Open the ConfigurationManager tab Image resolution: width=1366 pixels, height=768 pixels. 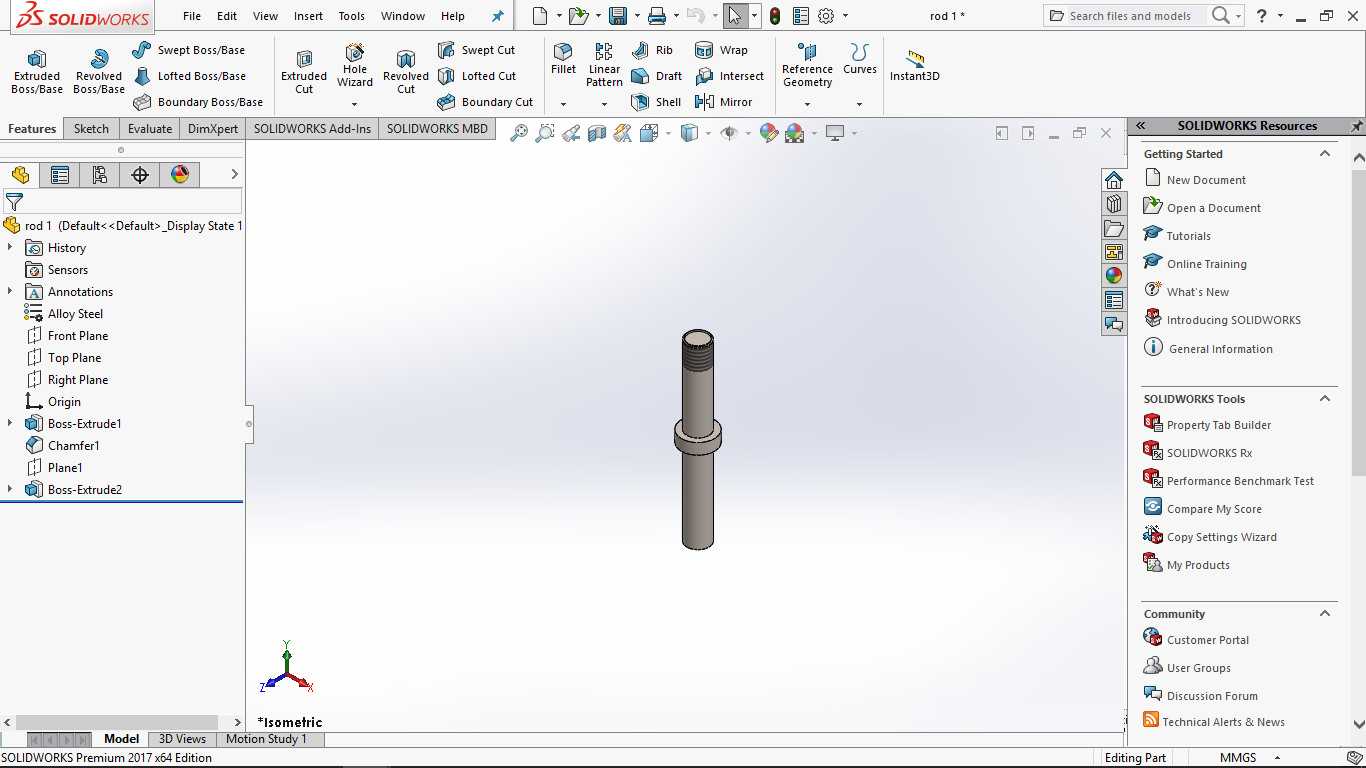[x=100, y=175]
